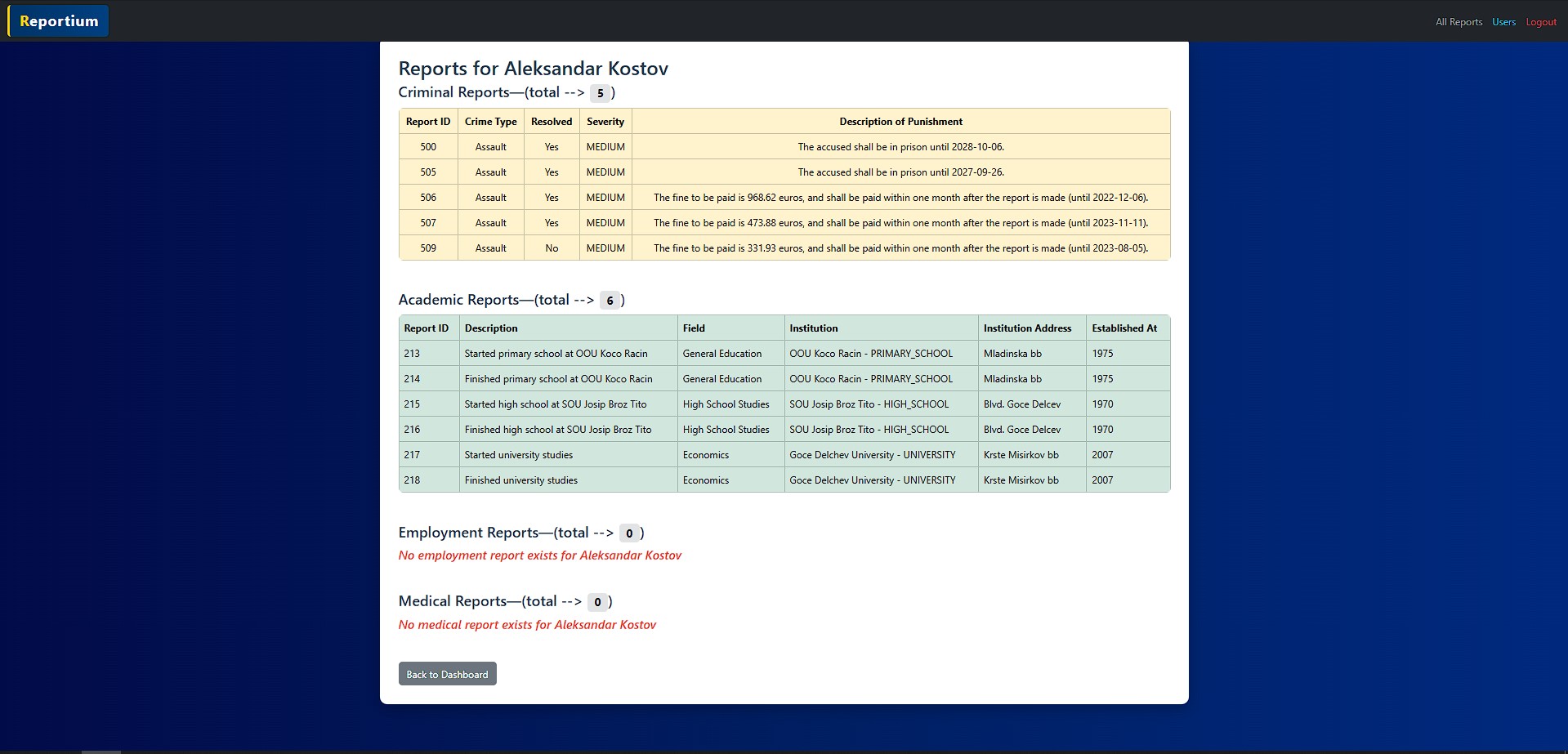Click 'Started primary school at OOU Koco Racin'
This screenshot has height=754, width=1568.
(x=556, y=354)
